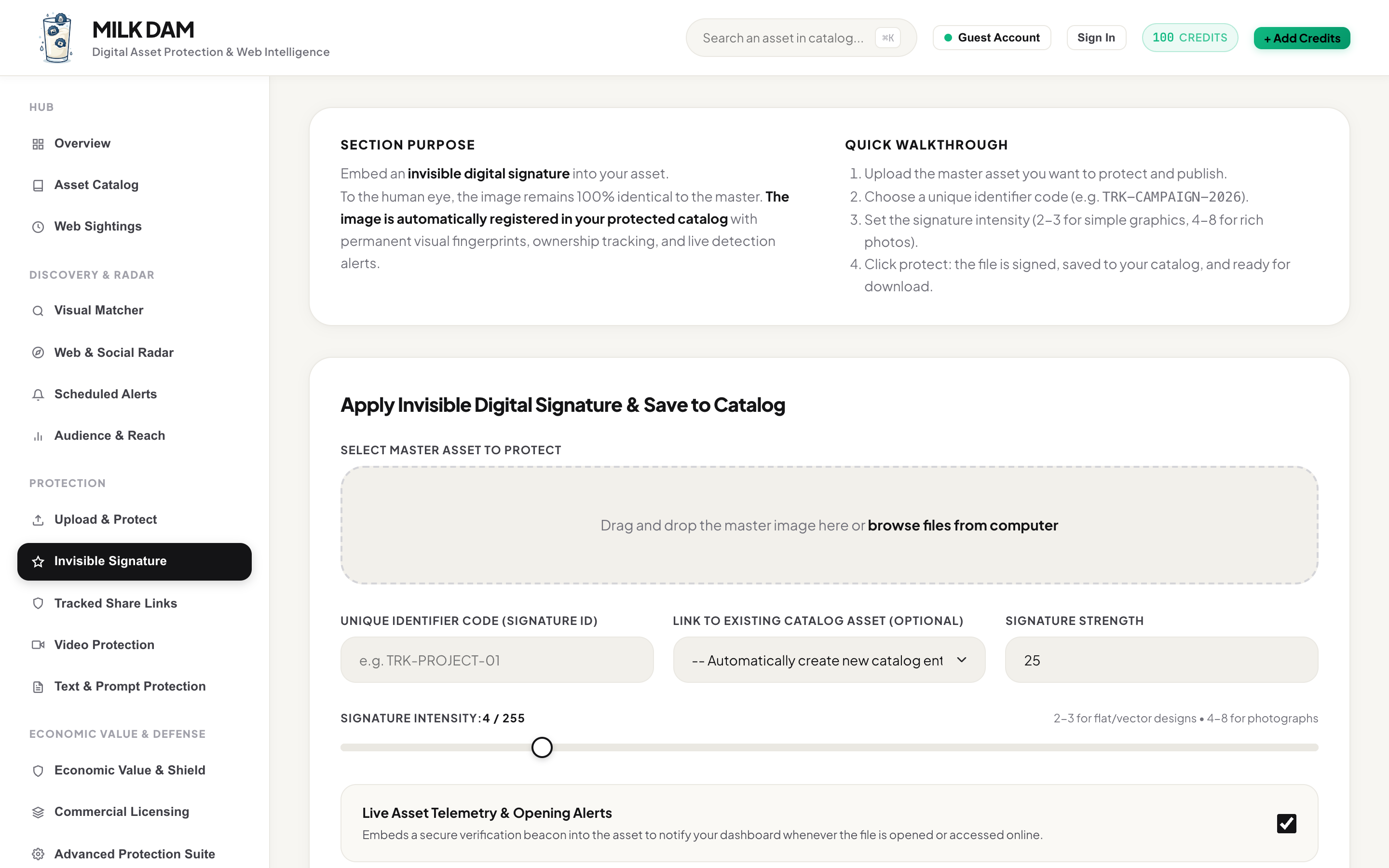Click the Milk Dam glass logo
Image resolution: width=1389 pixels, height=868 pixels.
point(57,38)
